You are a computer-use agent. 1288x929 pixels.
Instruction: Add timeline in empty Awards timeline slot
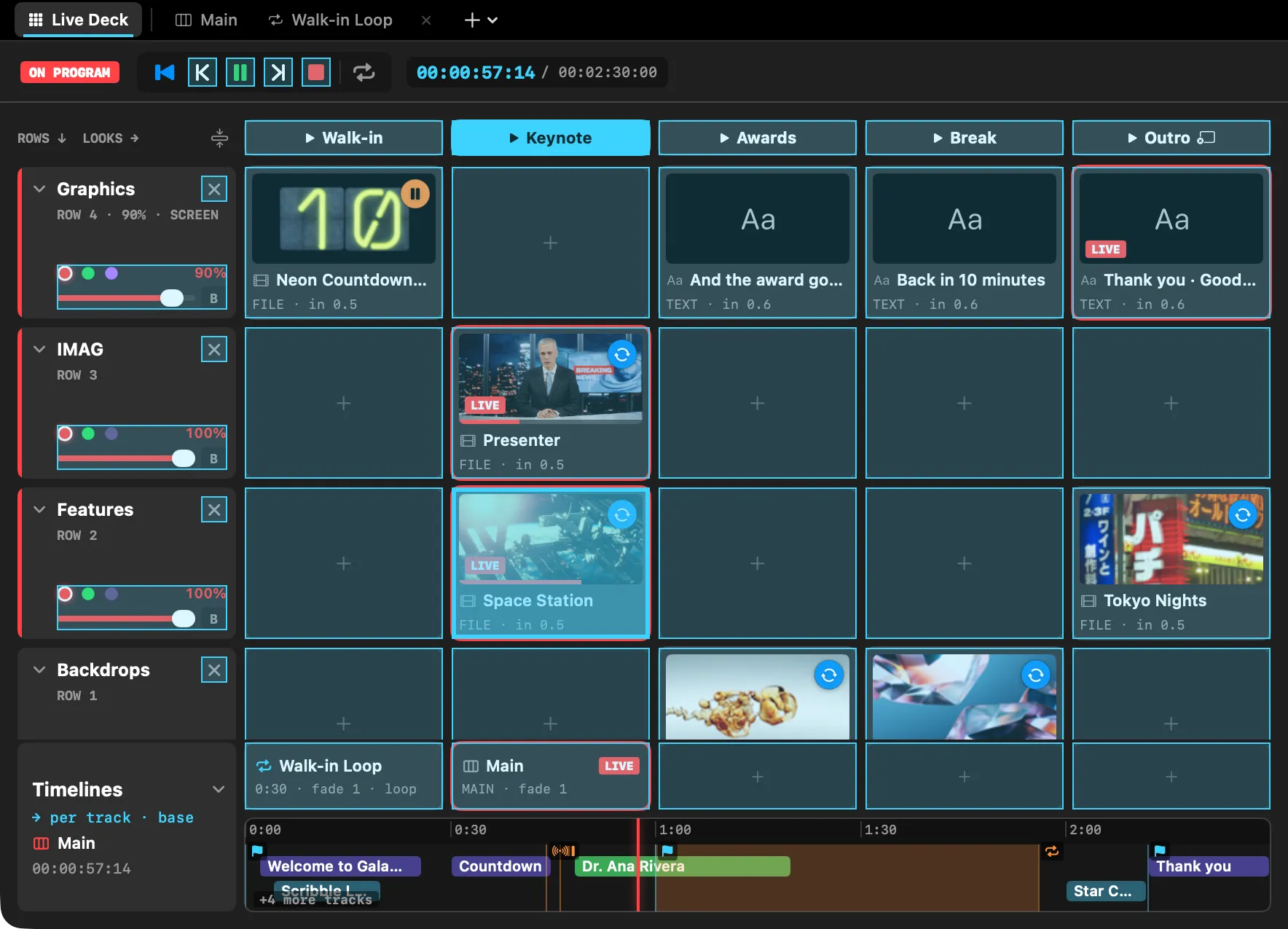point(758,776)
